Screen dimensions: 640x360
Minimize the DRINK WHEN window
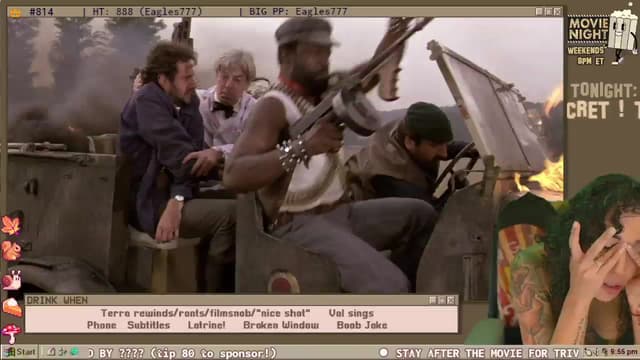(x=433, y=300)
